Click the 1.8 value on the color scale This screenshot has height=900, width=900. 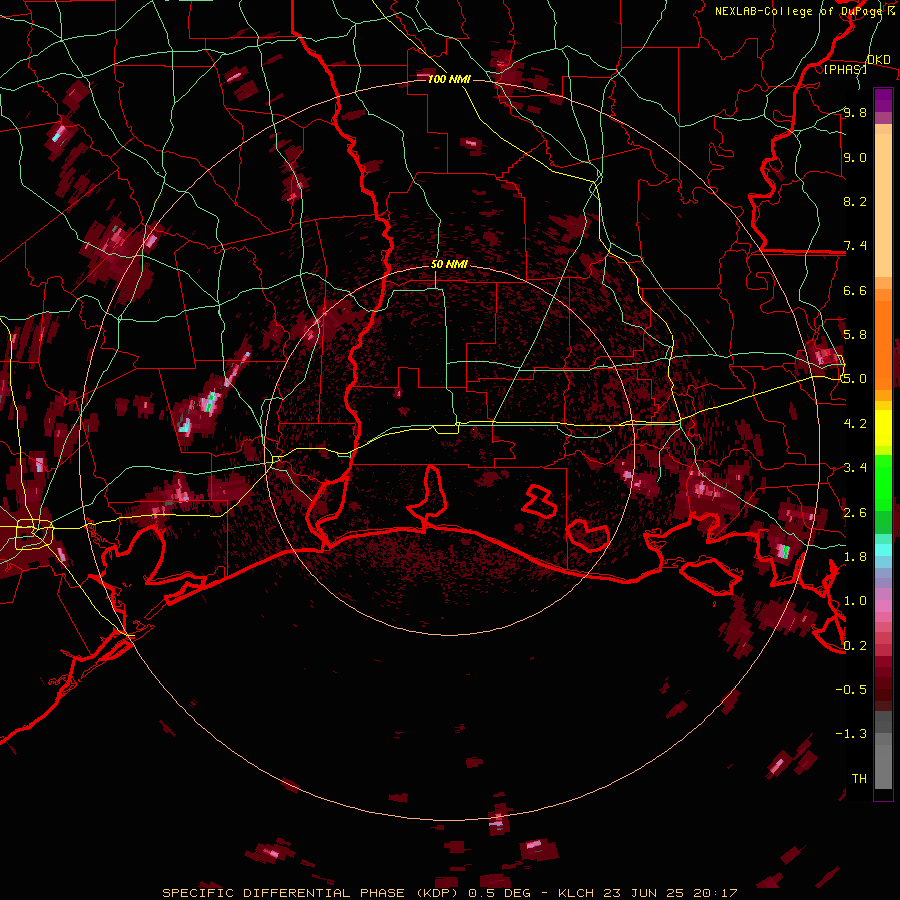click(855, 557)
